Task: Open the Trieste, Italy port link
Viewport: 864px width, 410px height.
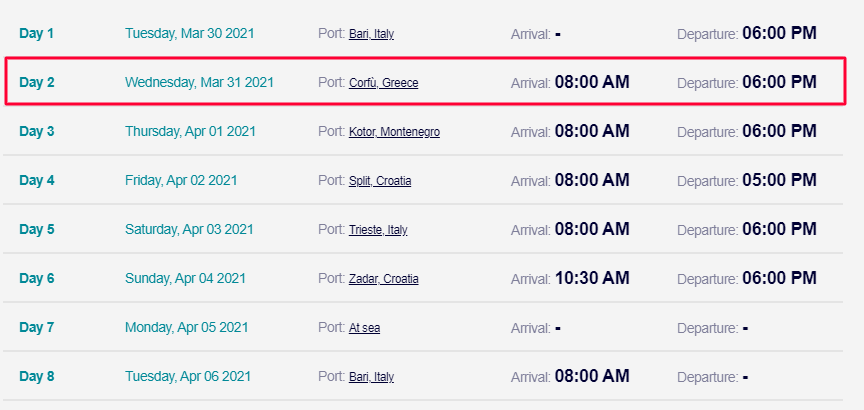Action: tap(378, 230)
